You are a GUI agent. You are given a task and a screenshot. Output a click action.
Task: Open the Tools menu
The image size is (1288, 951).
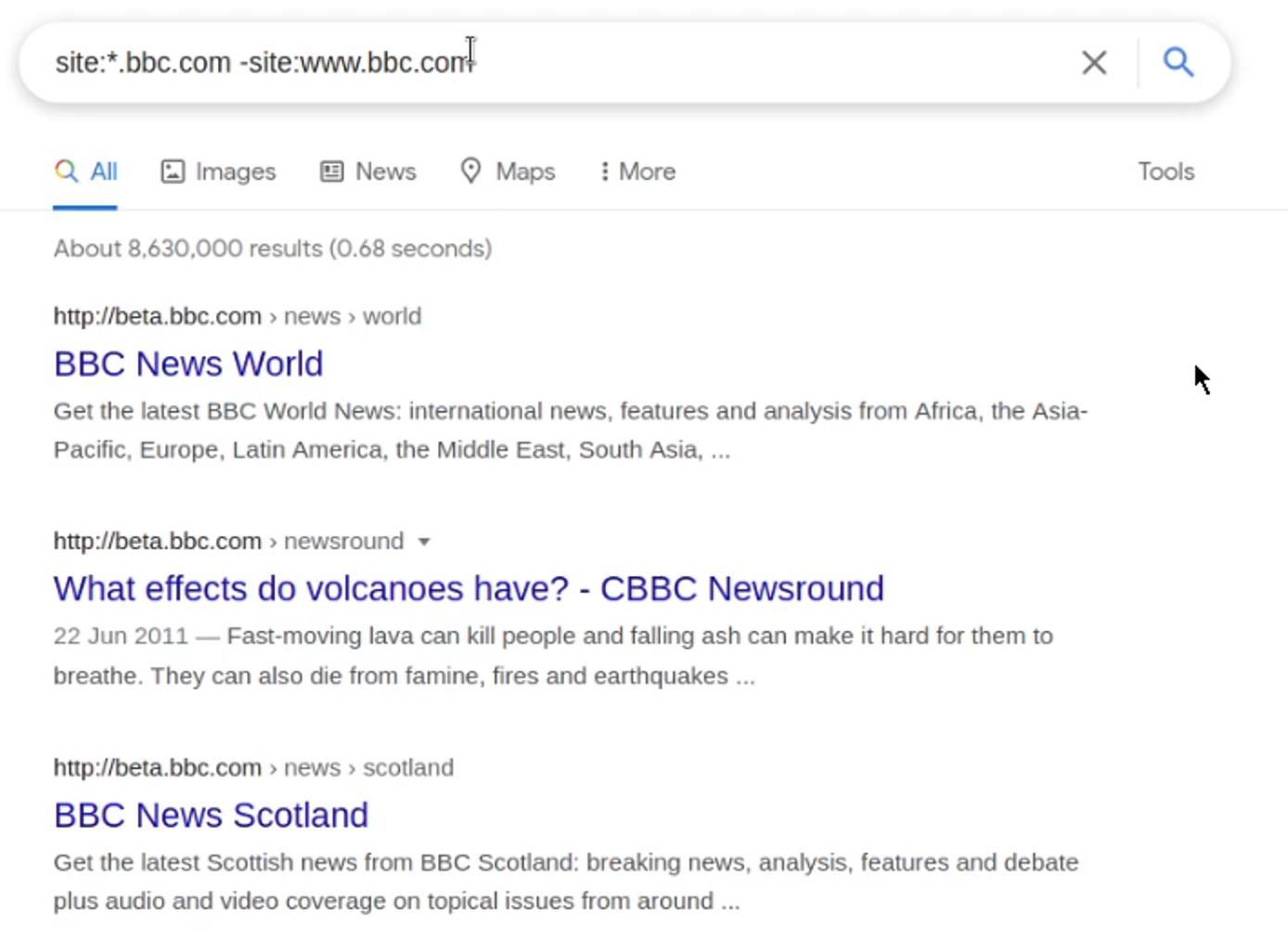1166,171
